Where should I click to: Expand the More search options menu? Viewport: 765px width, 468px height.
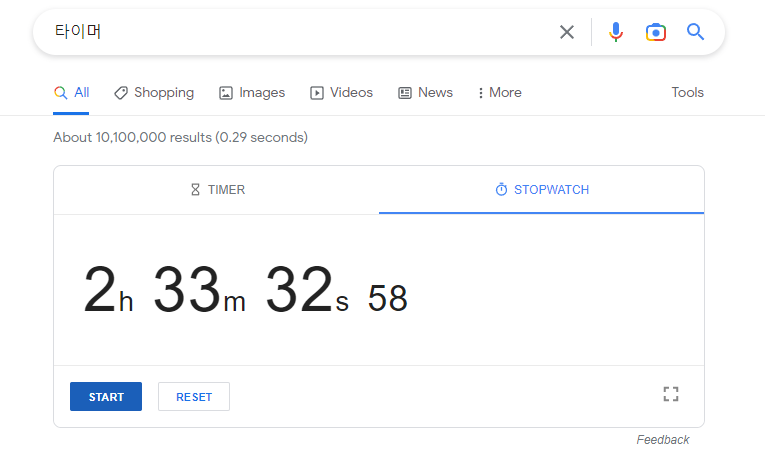[x=500, y=93]
